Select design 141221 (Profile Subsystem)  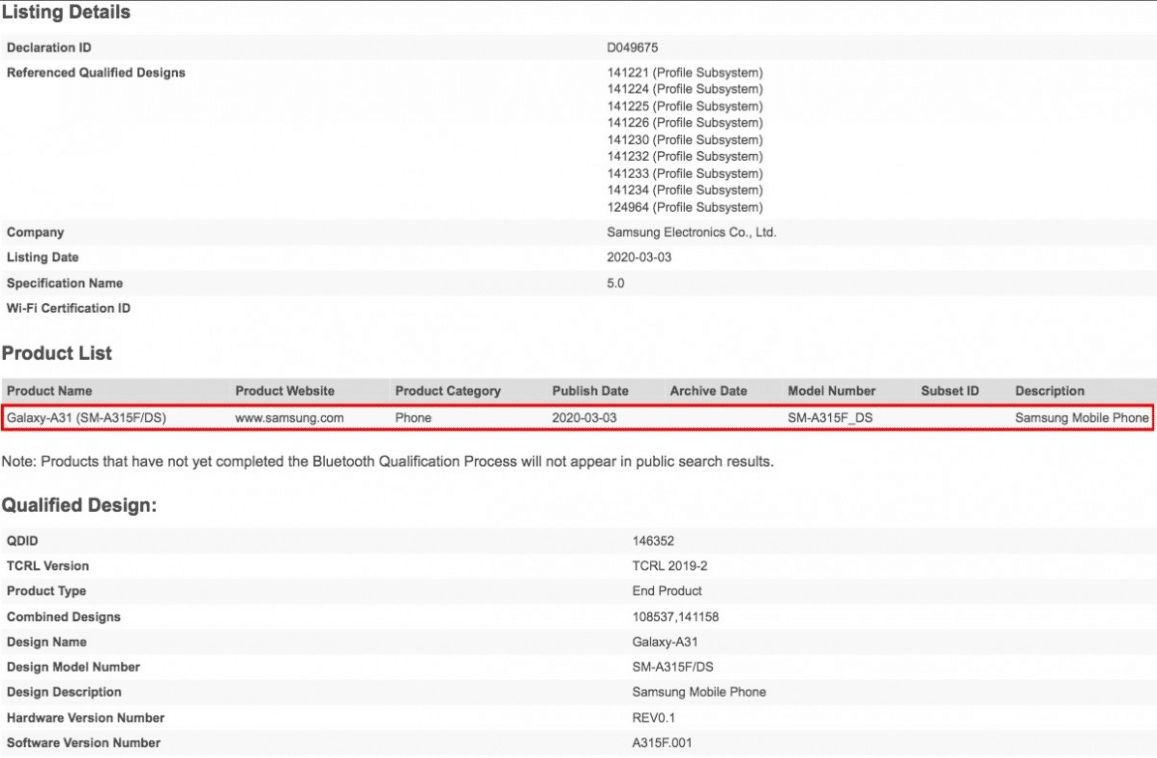(x=685, y=72)
